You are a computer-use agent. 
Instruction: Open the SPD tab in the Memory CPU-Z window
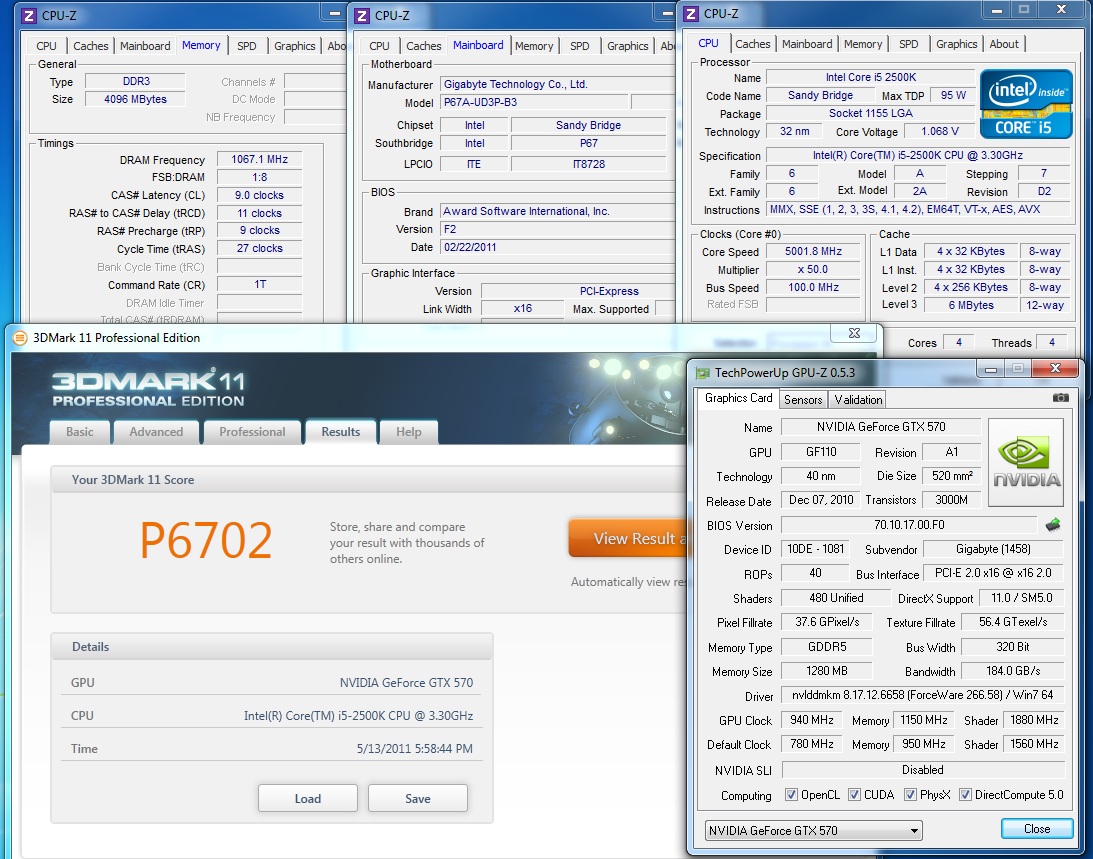(247, 46)
